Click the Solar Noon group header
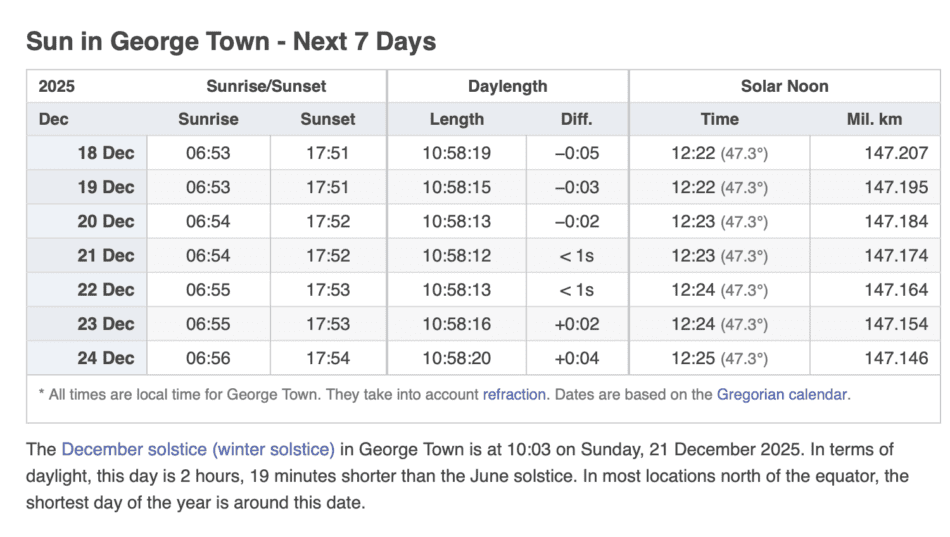 click(x=785, y=86)
